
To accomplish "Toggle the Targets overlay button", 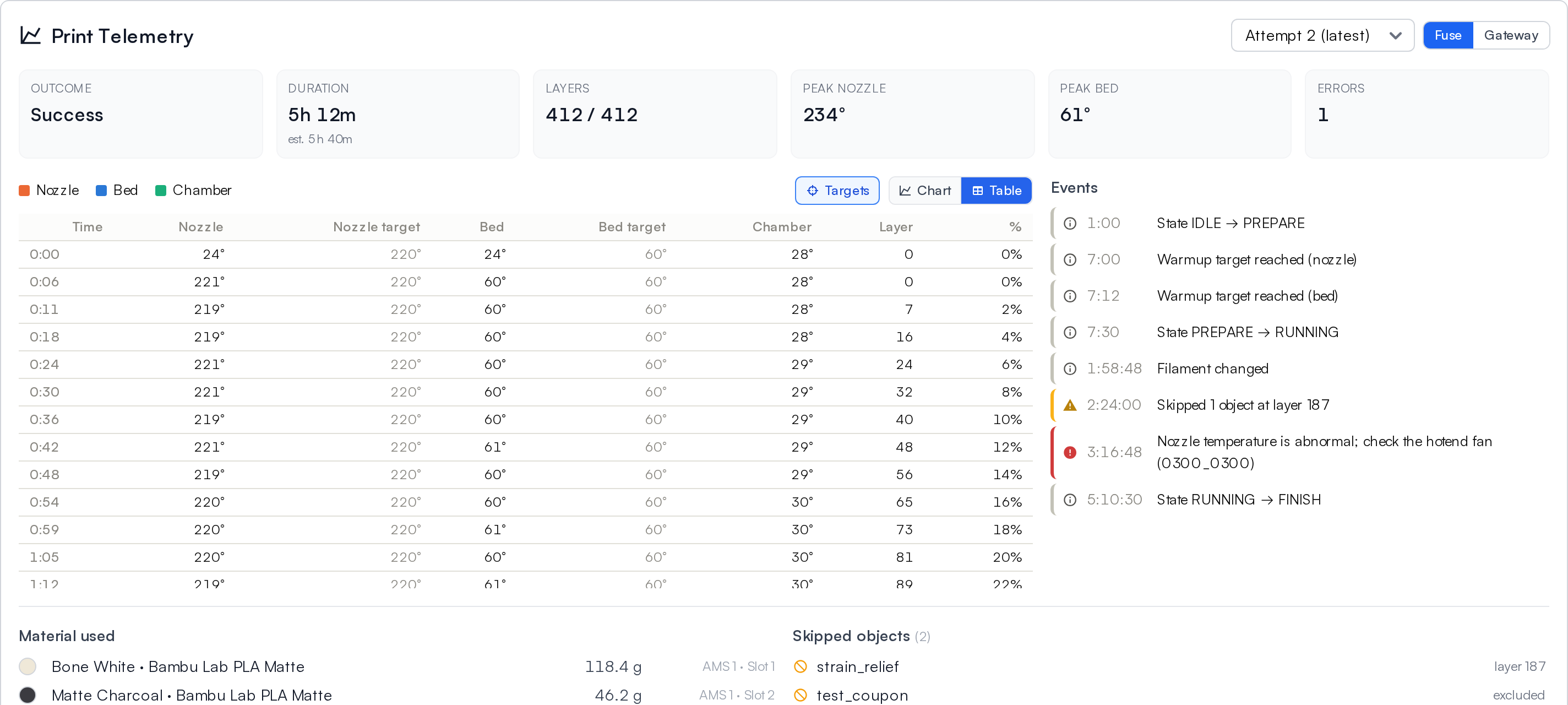I will tap(837, 191).
